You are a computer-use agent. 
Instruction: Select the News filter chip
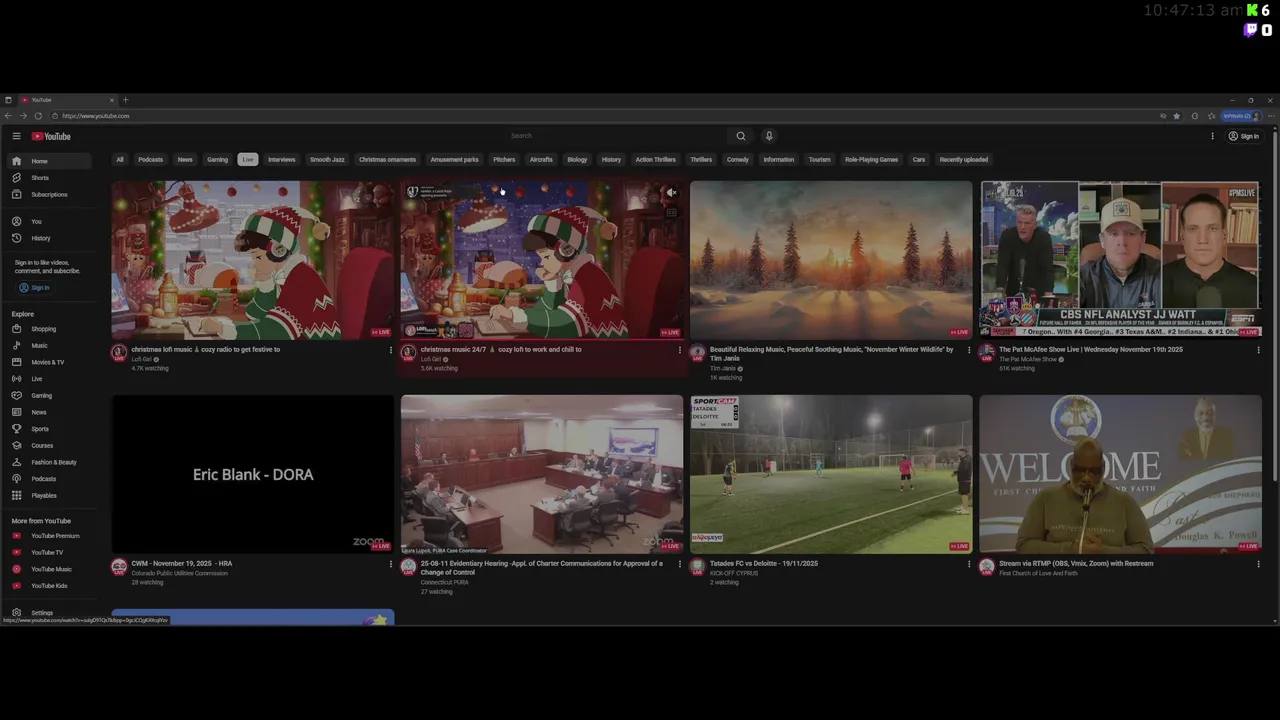185,159
